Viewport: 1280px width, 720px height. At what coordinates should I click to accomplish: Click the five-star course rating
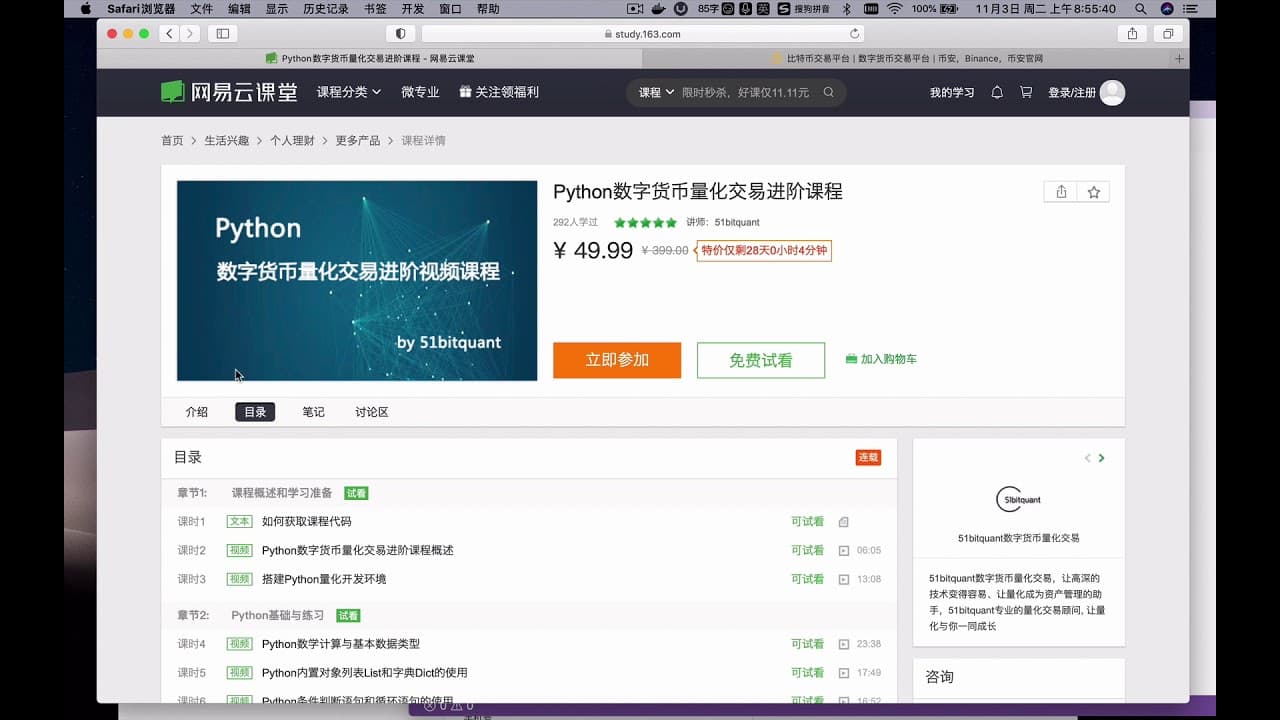[645, 223]
